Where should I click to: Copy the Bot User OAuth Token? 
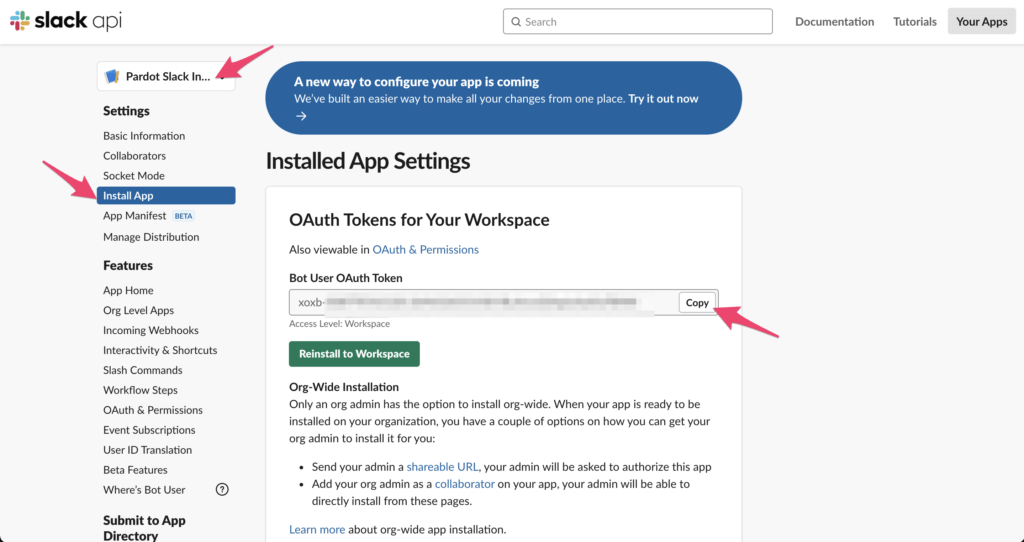click(x=697, y=303)
